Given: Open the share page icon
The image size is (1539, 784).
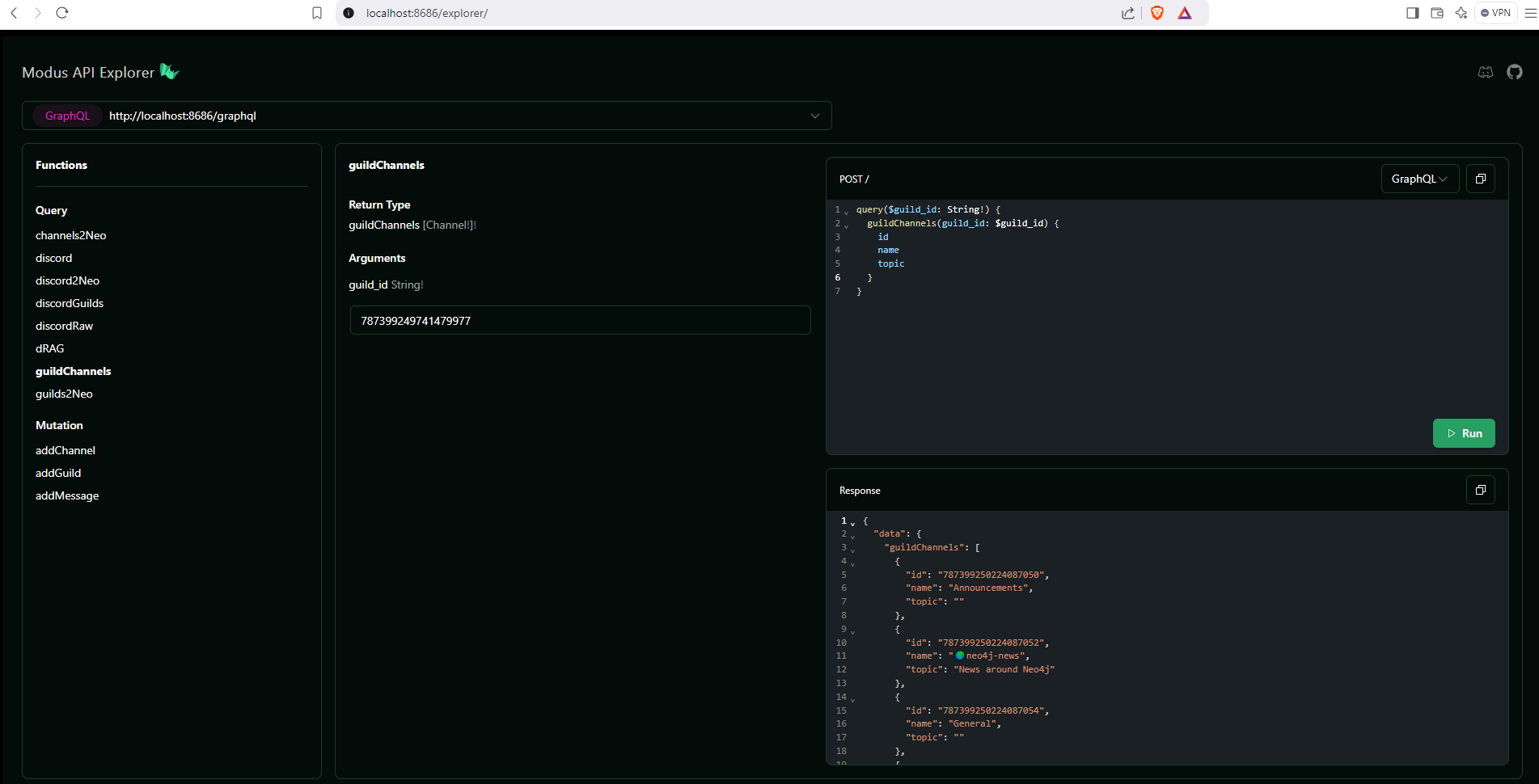Looking at the screenshot, I should [x=1128, y=13].
